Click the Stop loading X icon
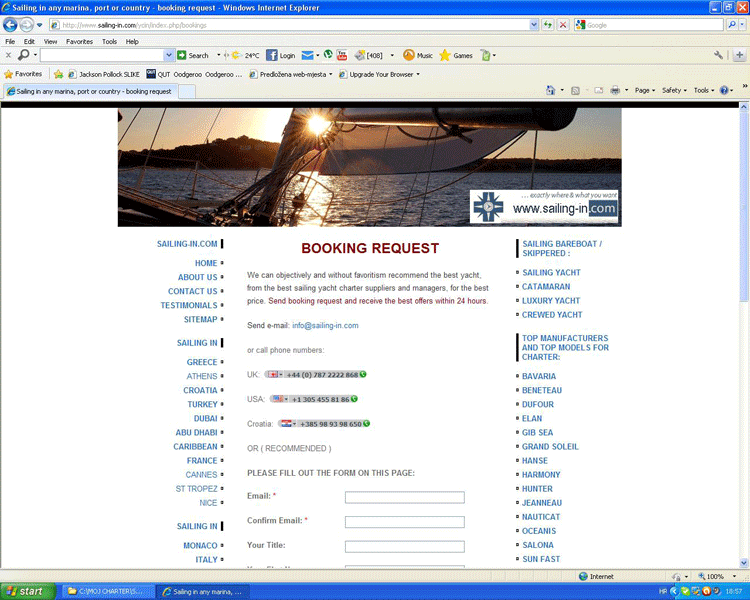 pyautogui.click(x=563, y=25)
